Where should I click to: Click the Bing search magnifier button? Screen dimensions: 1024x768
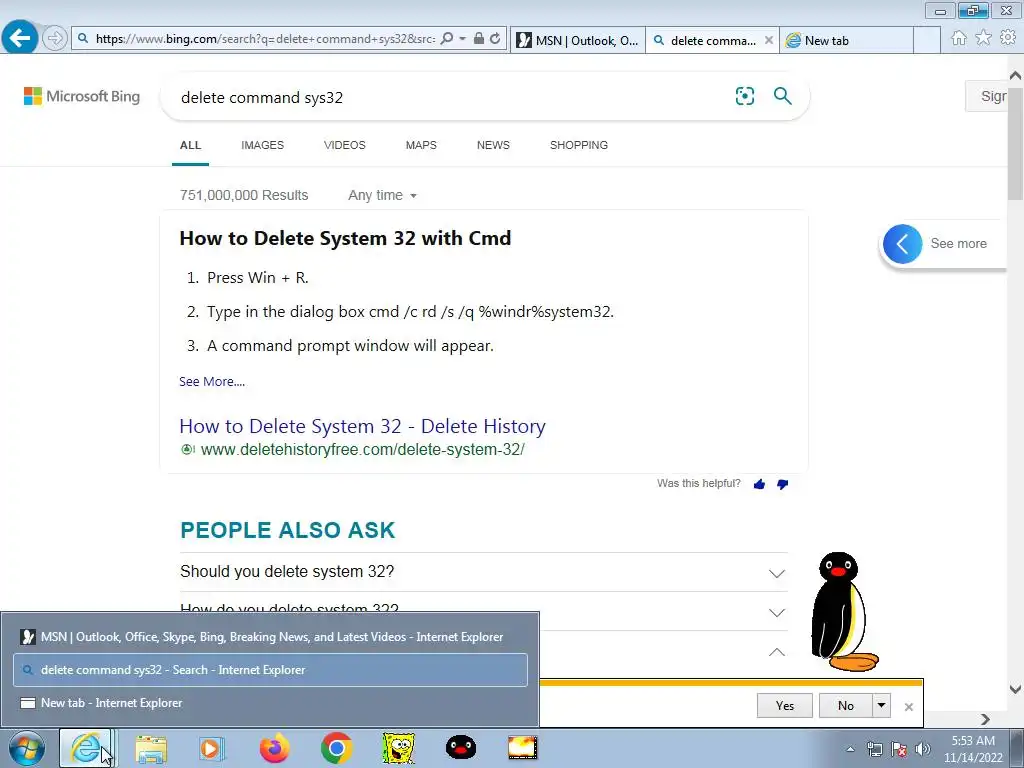click(782, 97)
